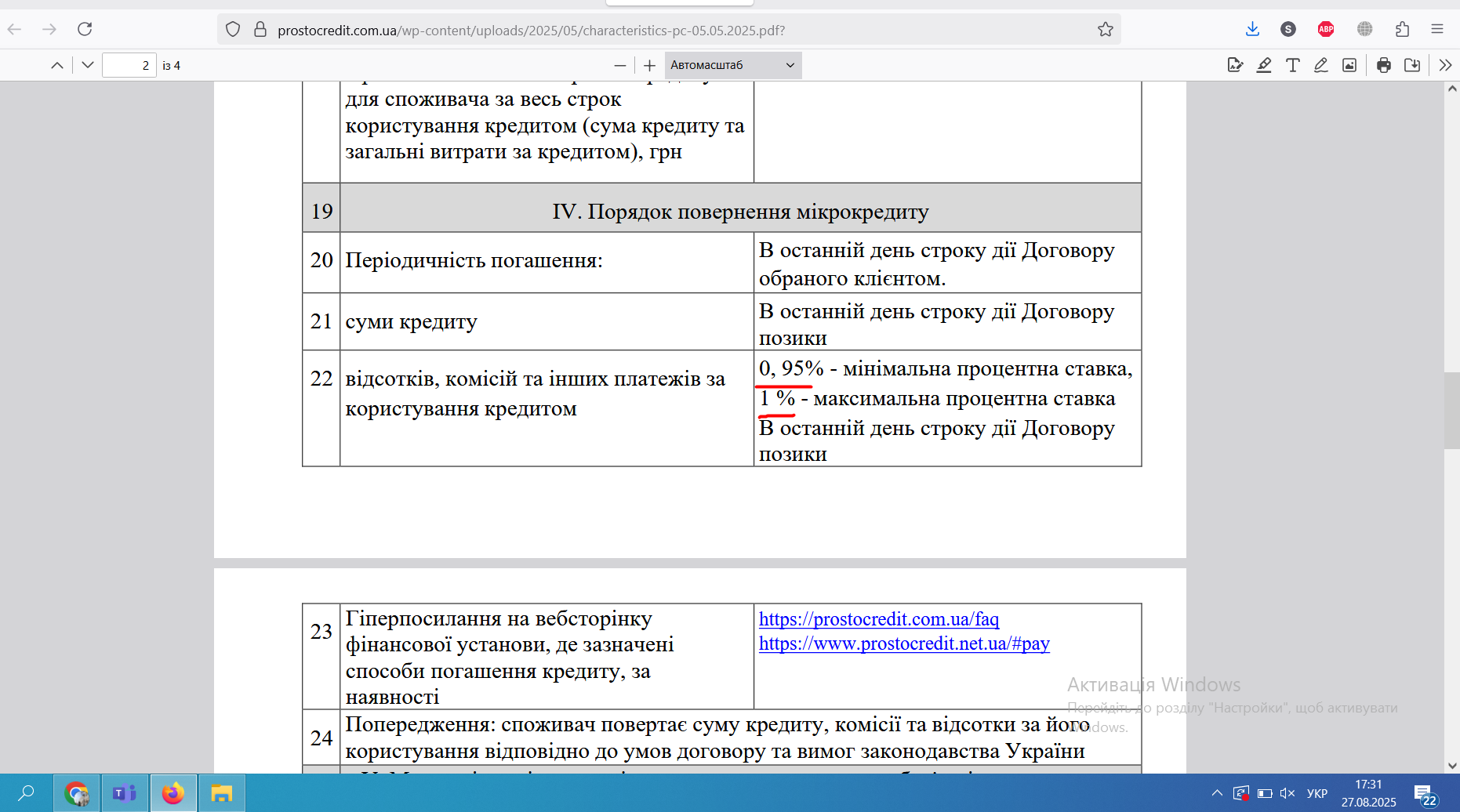This screenshot has width=1460, height=812.
Task: Open the extensions puzzle-piece icon
Action: pos(1403,29)
